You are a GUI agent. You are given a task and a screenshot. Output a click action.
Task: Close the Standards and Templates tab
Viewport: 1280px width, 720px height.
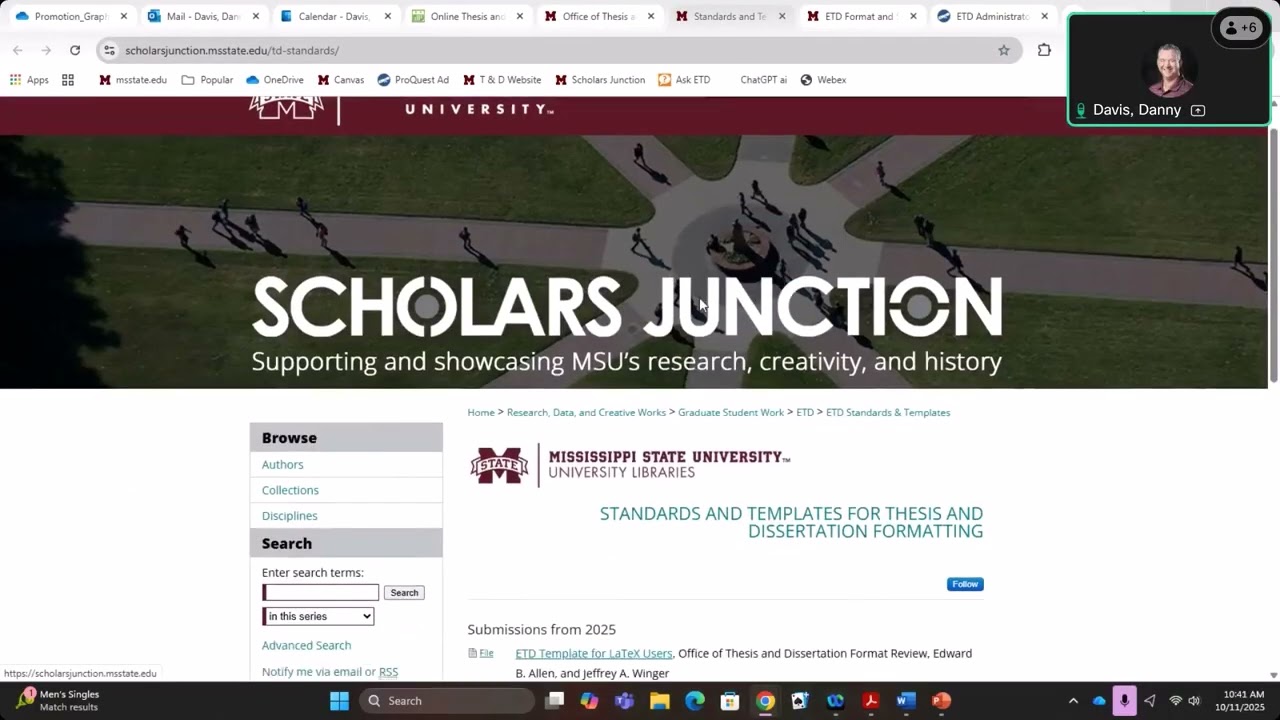point(782,16)
